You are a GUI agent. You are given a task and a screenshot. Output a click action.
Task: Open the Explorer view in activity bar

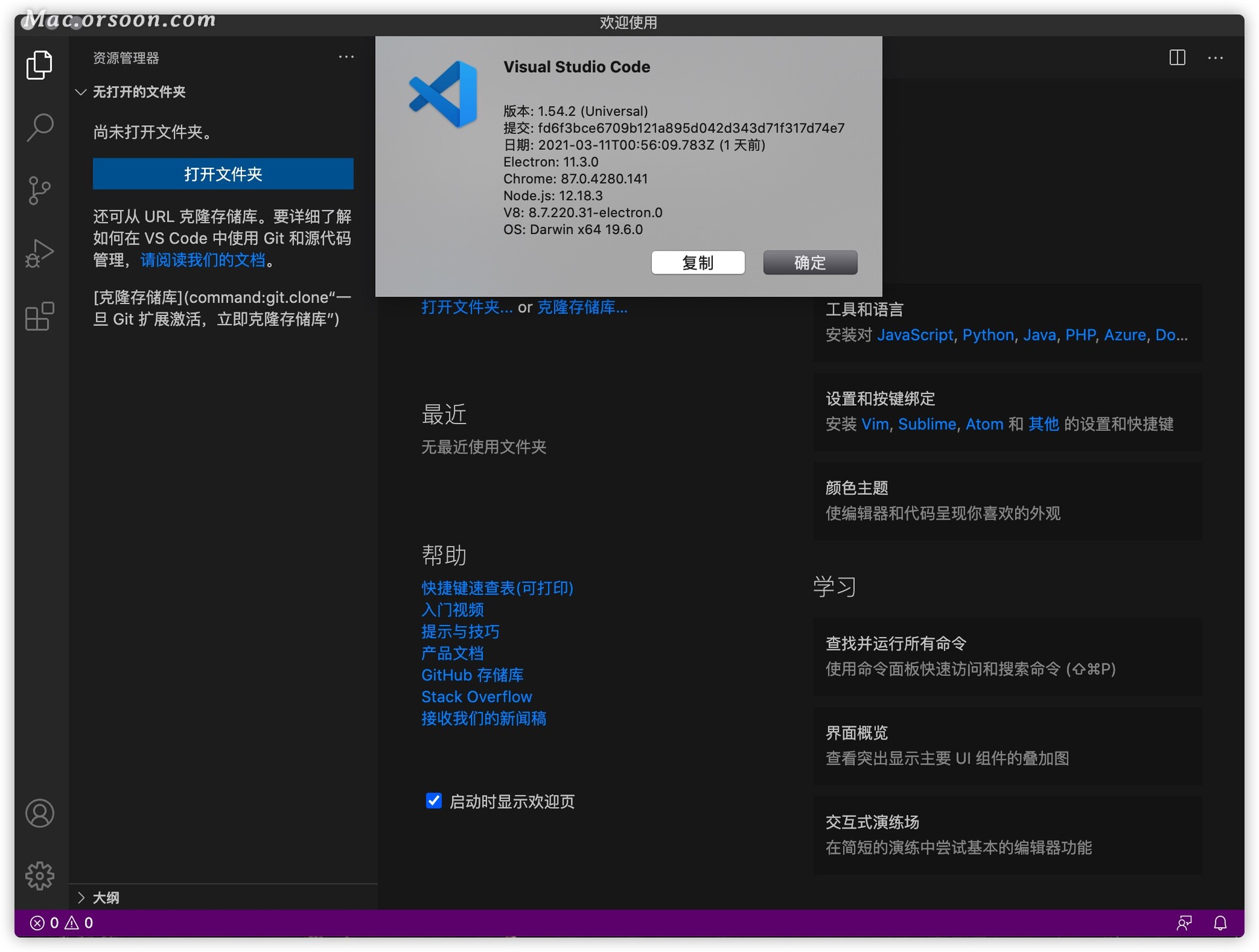tap(39, 65)
